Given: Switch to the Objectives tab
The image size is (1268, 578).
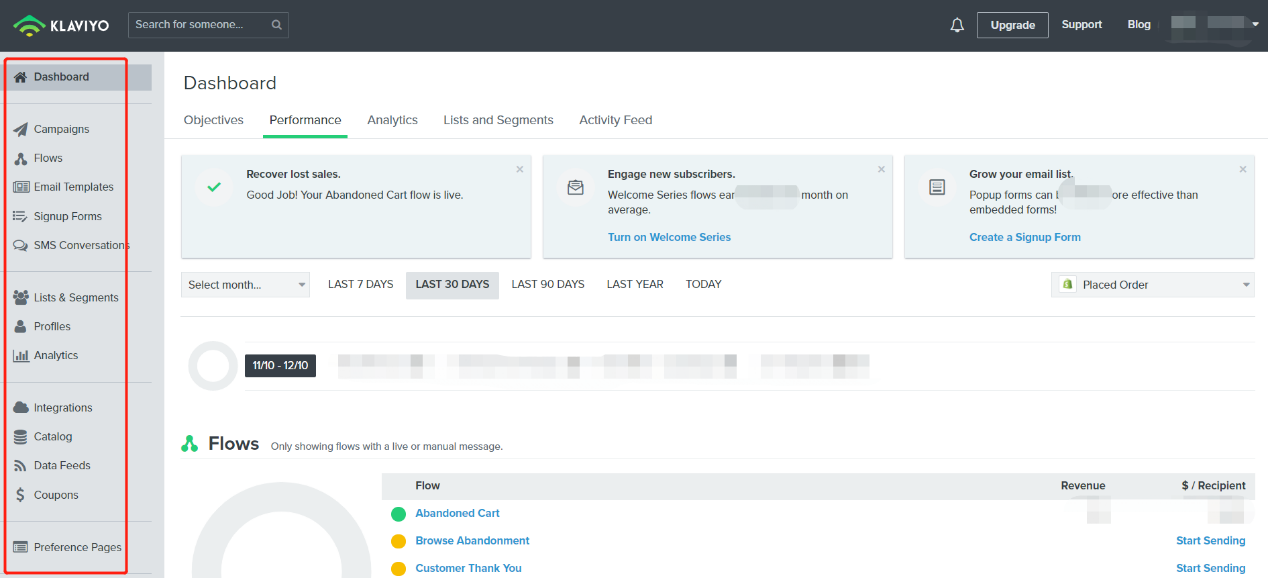Looking at the screenshot, I should coord(213,120).
